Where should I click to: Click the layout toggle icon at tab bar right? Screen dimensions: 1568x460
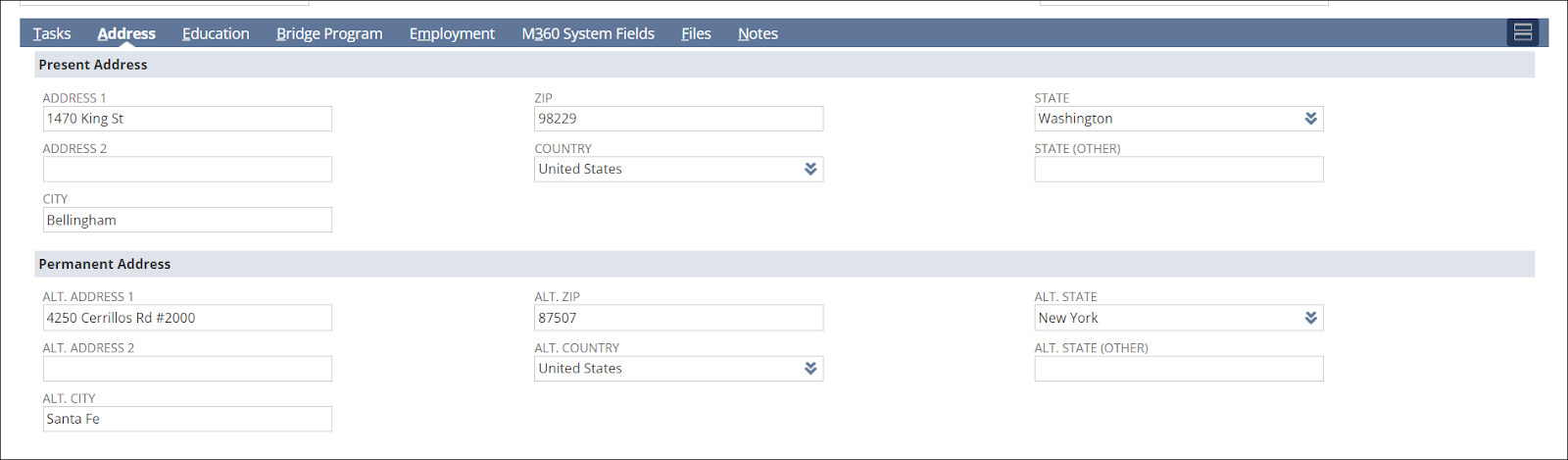coord(1522,32)
